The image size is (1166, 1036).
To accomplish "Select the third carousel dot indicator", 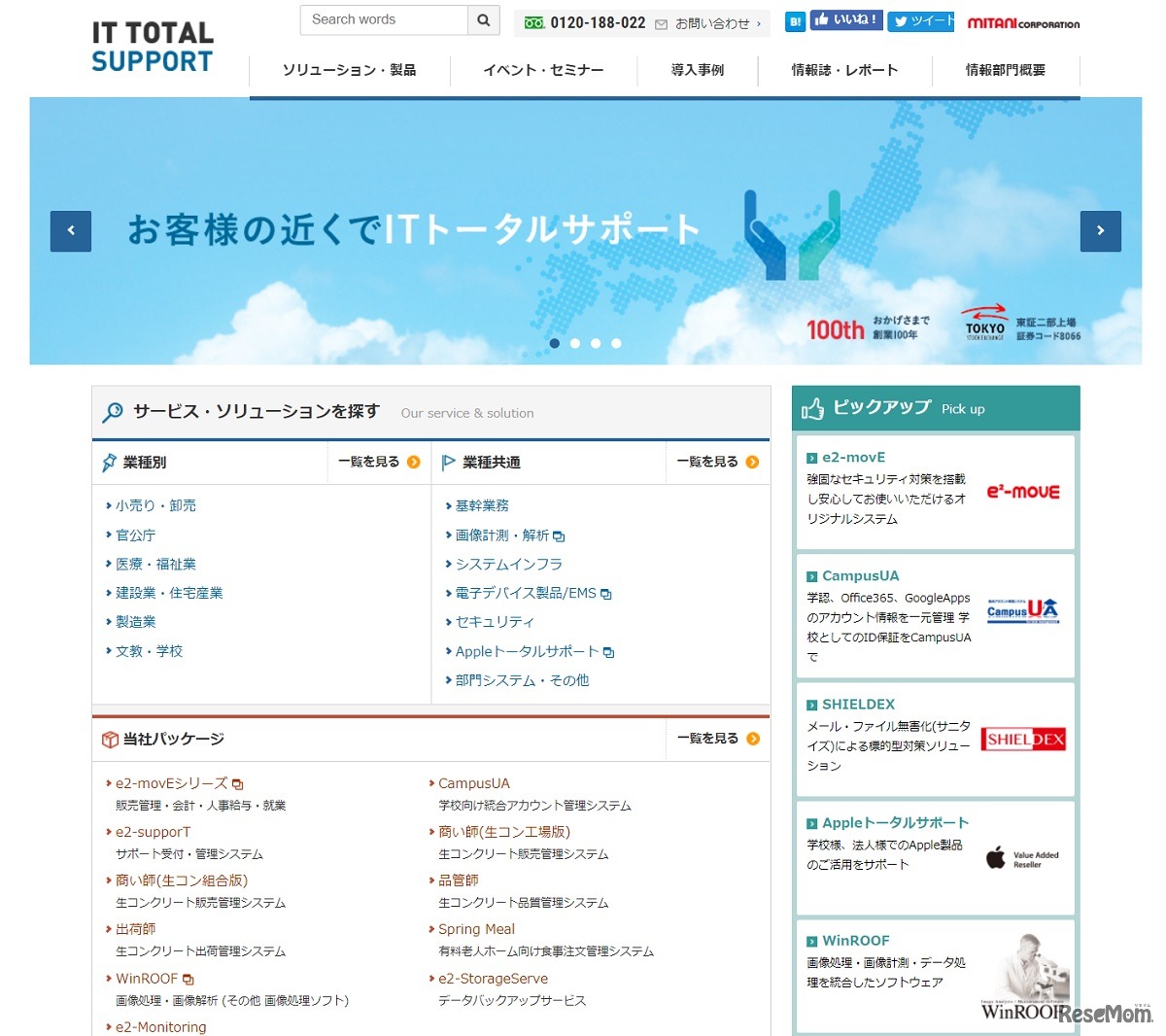I will coord(595,343).
